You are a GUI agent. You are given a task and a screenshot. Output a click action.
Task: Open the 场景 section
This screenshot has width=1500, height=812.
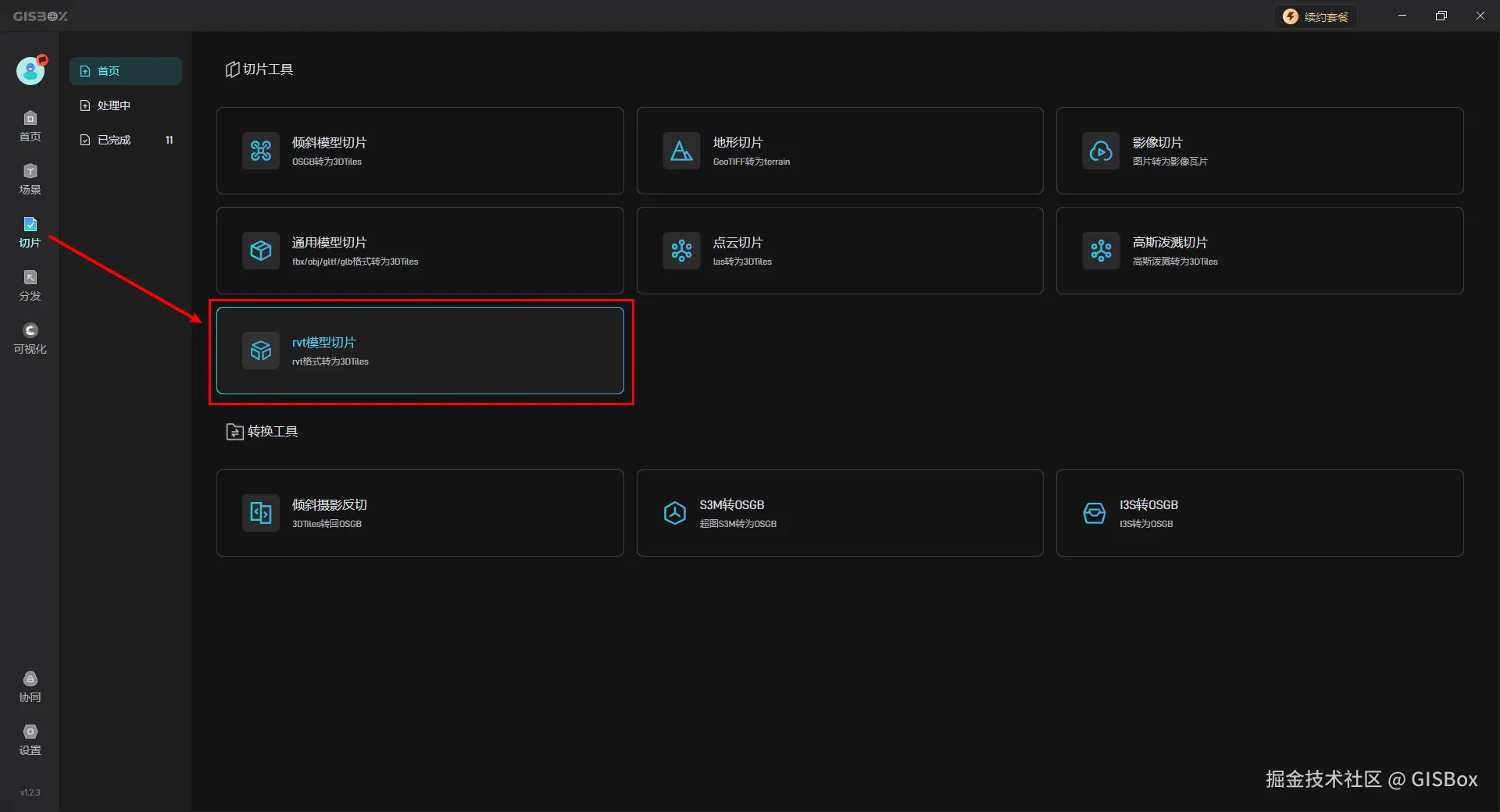pyautogui.click(x=30, y=180)
